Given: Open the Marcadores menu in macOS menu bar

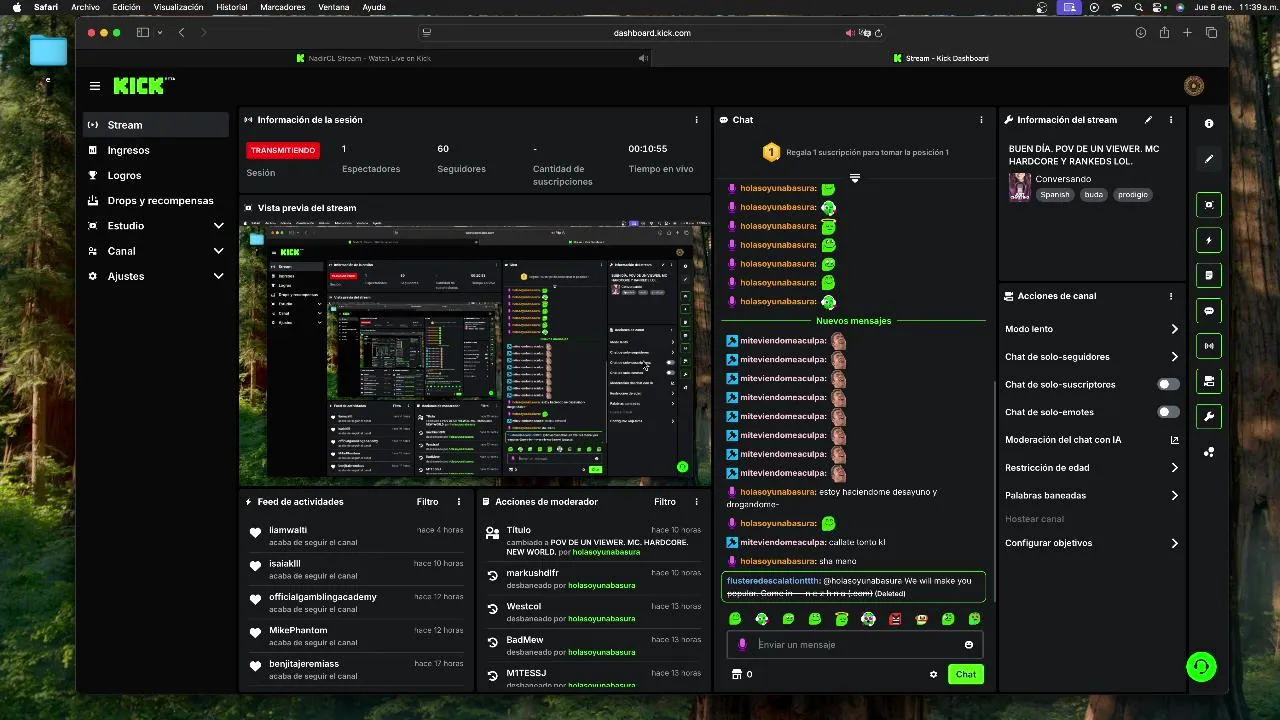Looking at the screenshot, I should click(x=283, y=7).
